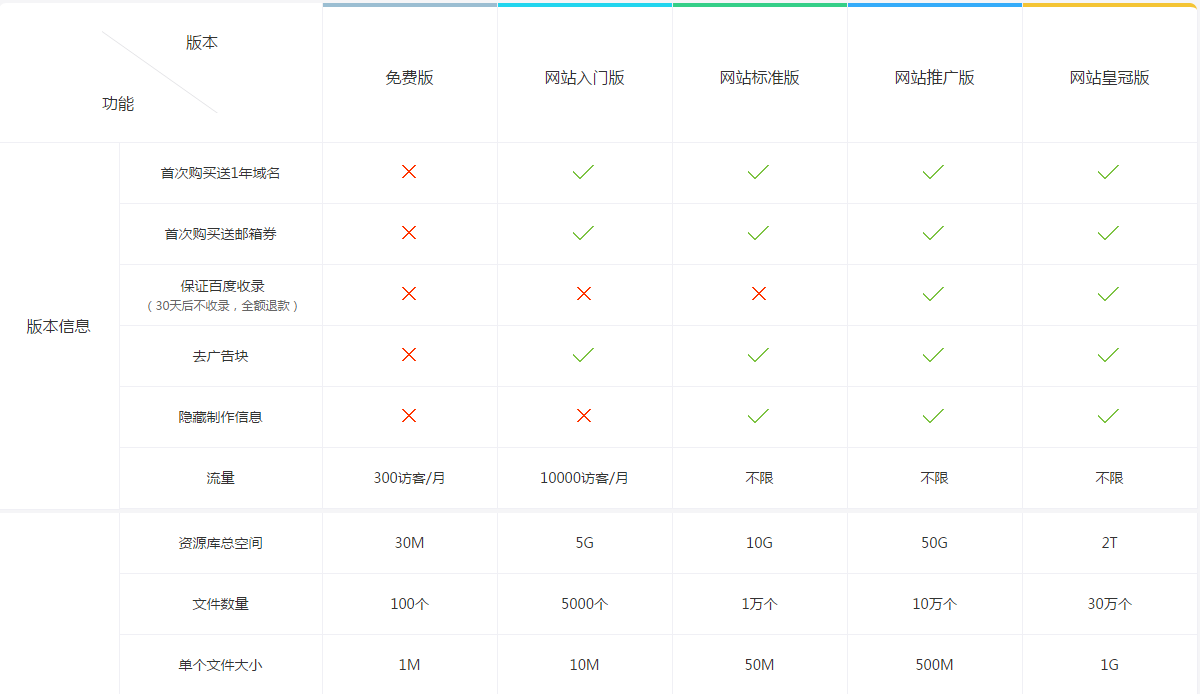Click checkmark for 网站标准版 隐藏制作信息

[759, 416]
